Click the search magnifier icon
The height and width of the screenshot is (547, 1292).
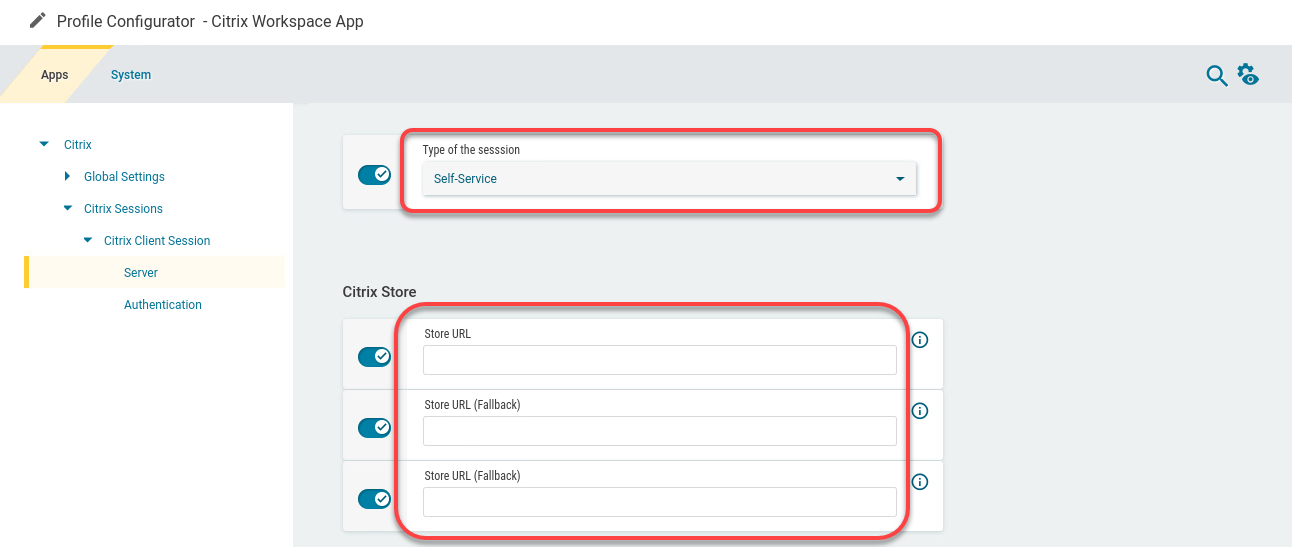click(1216, 76)
